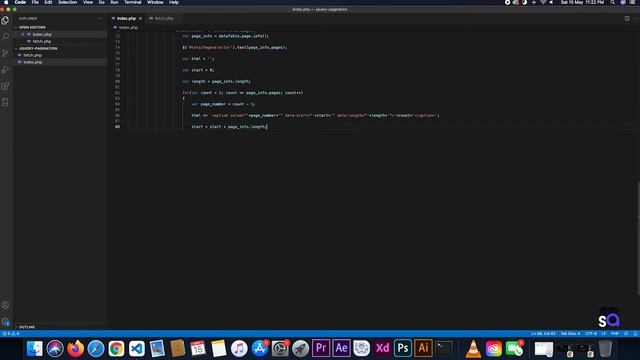Open the View menu

click(x=88, y=2)
